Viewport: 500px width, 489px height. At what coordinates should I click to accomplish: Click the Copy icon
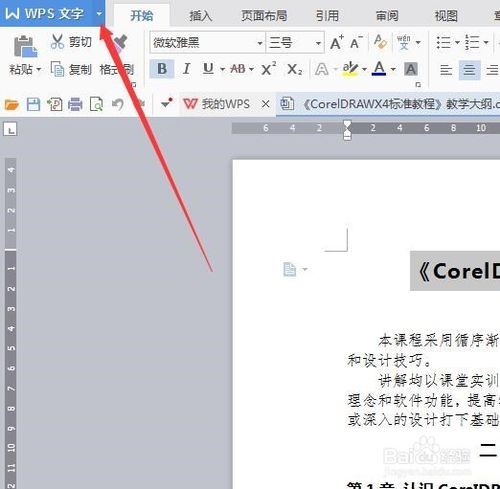(57, 69)
